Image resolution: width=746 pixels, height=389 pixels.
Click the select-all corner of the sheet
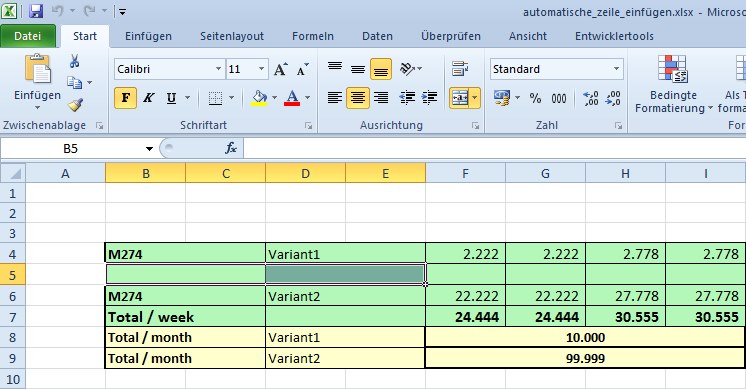[13, 173]
